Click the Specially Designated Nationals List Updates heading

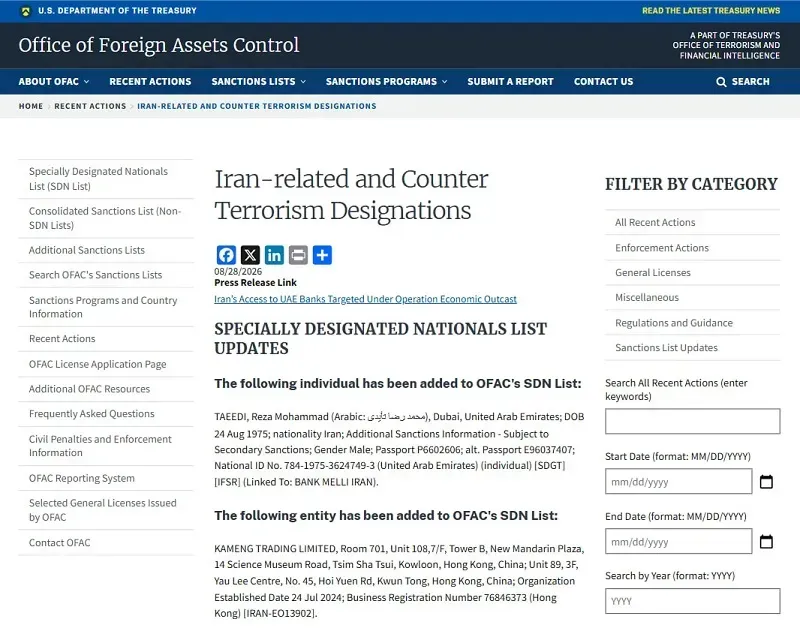click(x=381, y=339)
